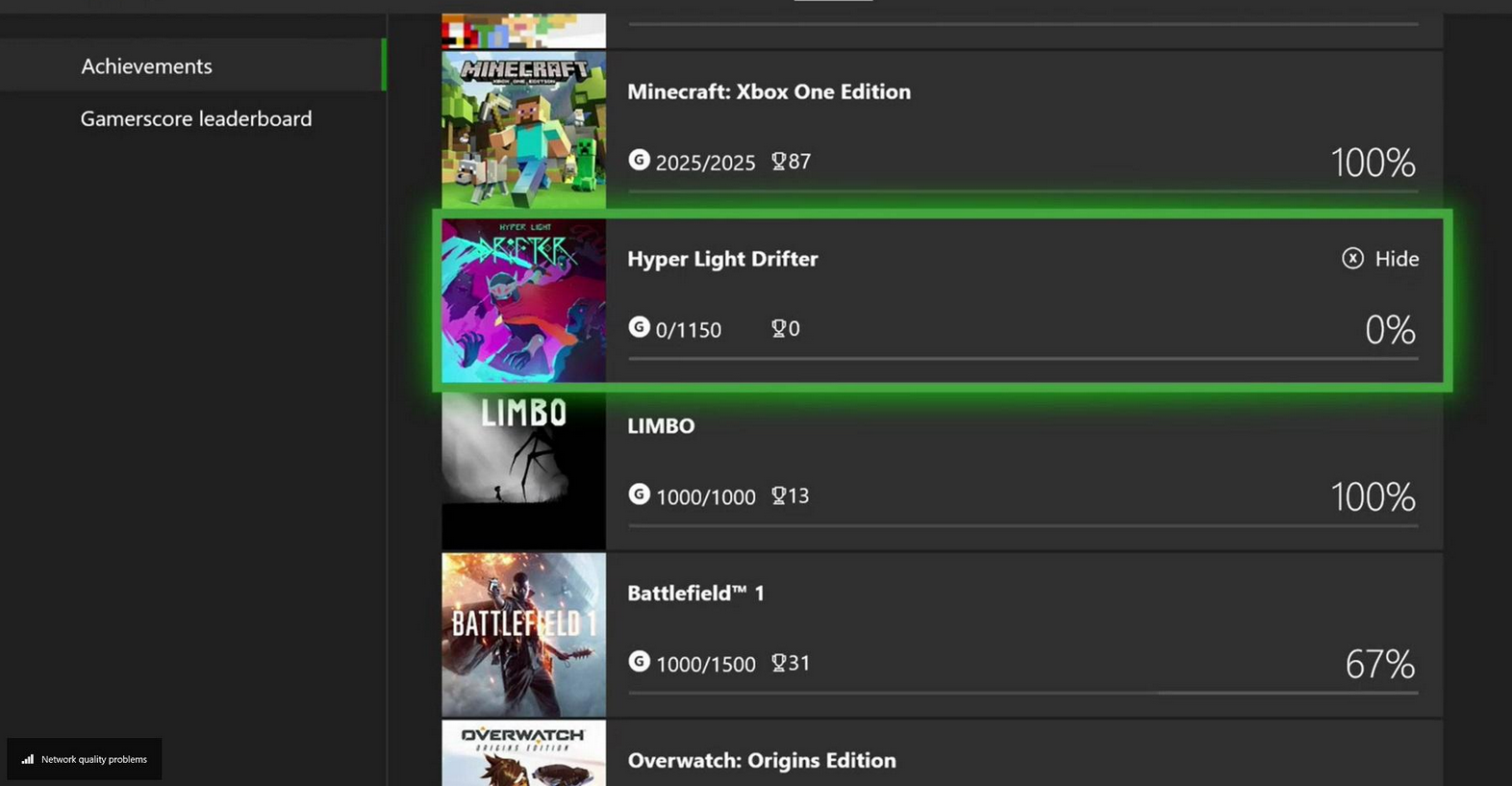The width and height of the screenshot is (1512, 786).
Task: Select the Minecraft cover thumbnail
Action: 523,130
